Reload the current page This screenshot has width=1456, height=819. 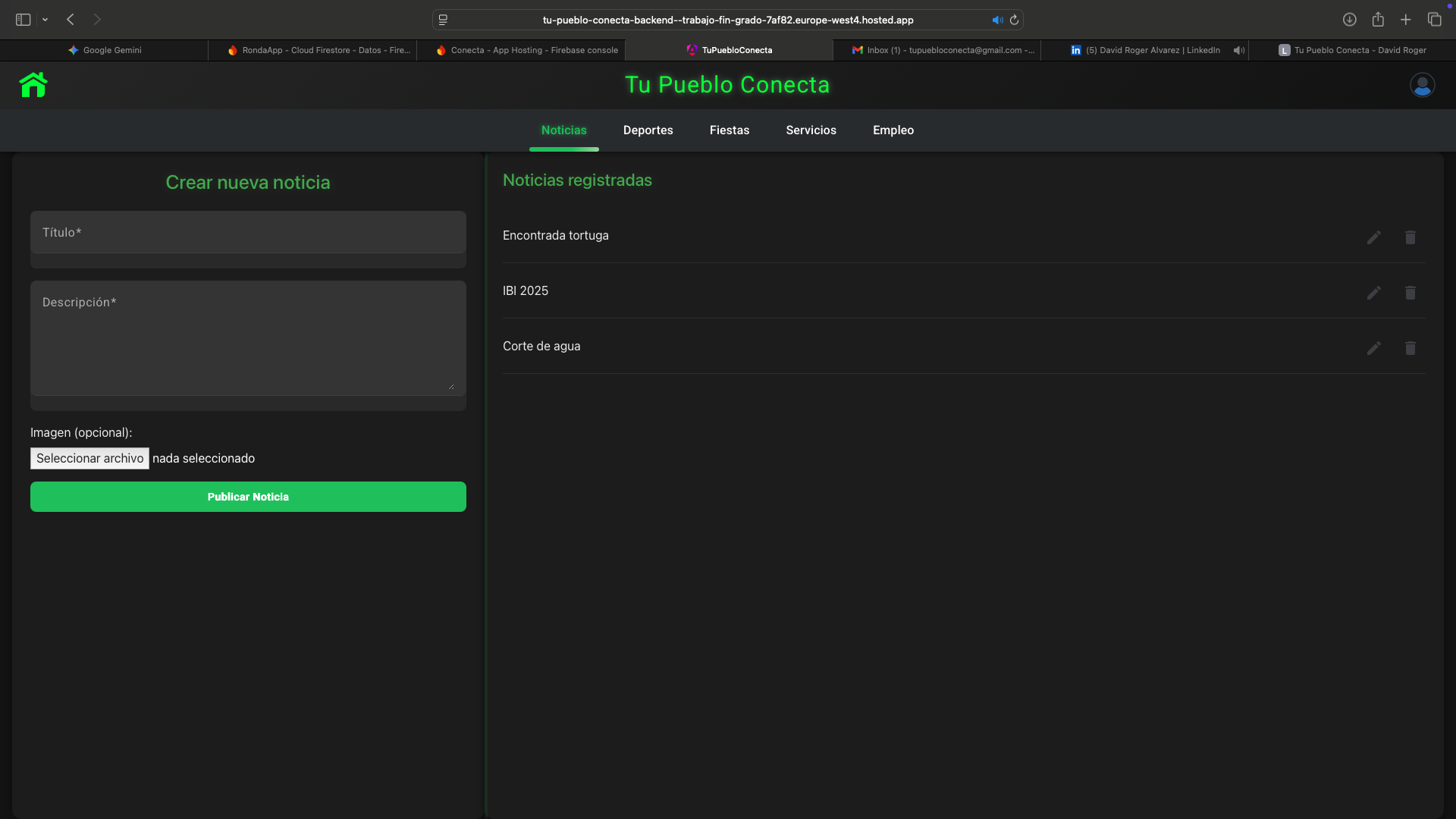pyautogui.click(x=1015, y=20)
